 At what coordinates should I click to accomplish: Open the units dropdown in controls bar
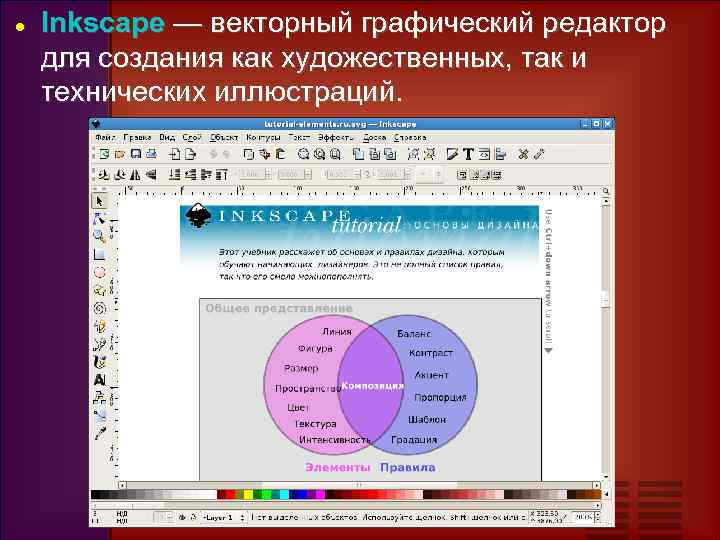(x=428, y=174)
